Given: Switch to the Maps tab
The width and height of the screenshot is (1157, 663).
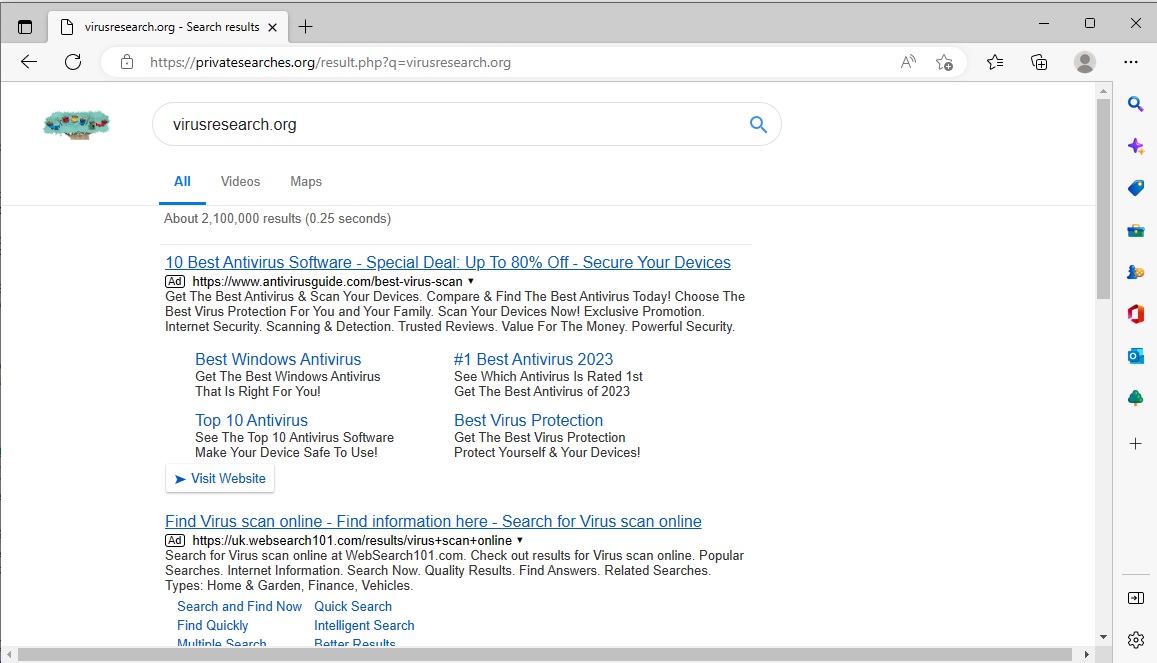Looking at the screenshot, I should 305,181.
